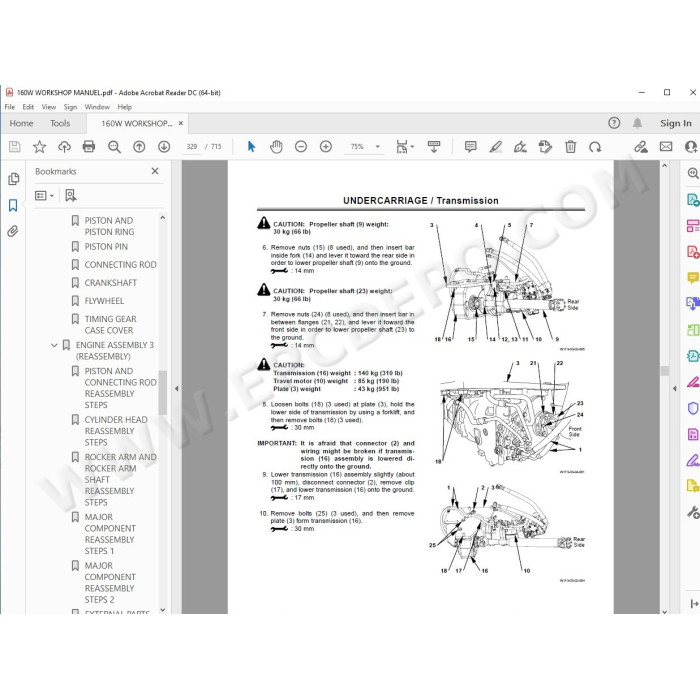Open the find text magnifier
Viewport: 700px width, 700px height.
point(114,146)
